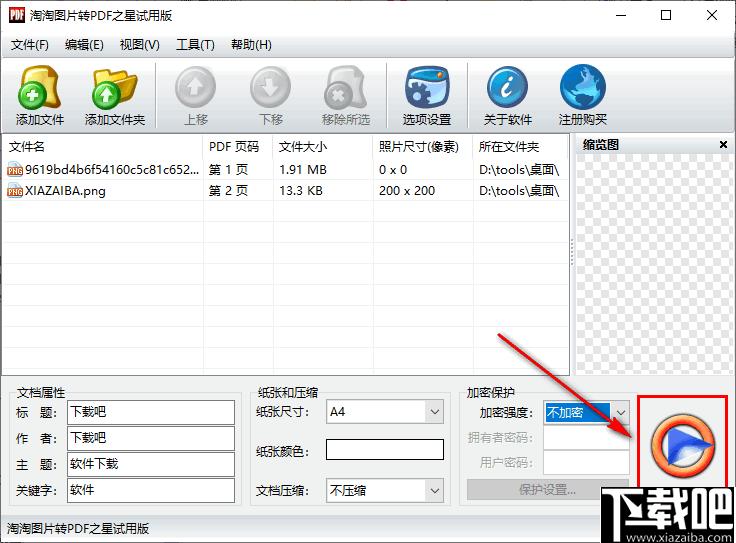Screen dimensions: 736x543
Task: Click the 1.91 MB size cell
Action: (303, 170)
